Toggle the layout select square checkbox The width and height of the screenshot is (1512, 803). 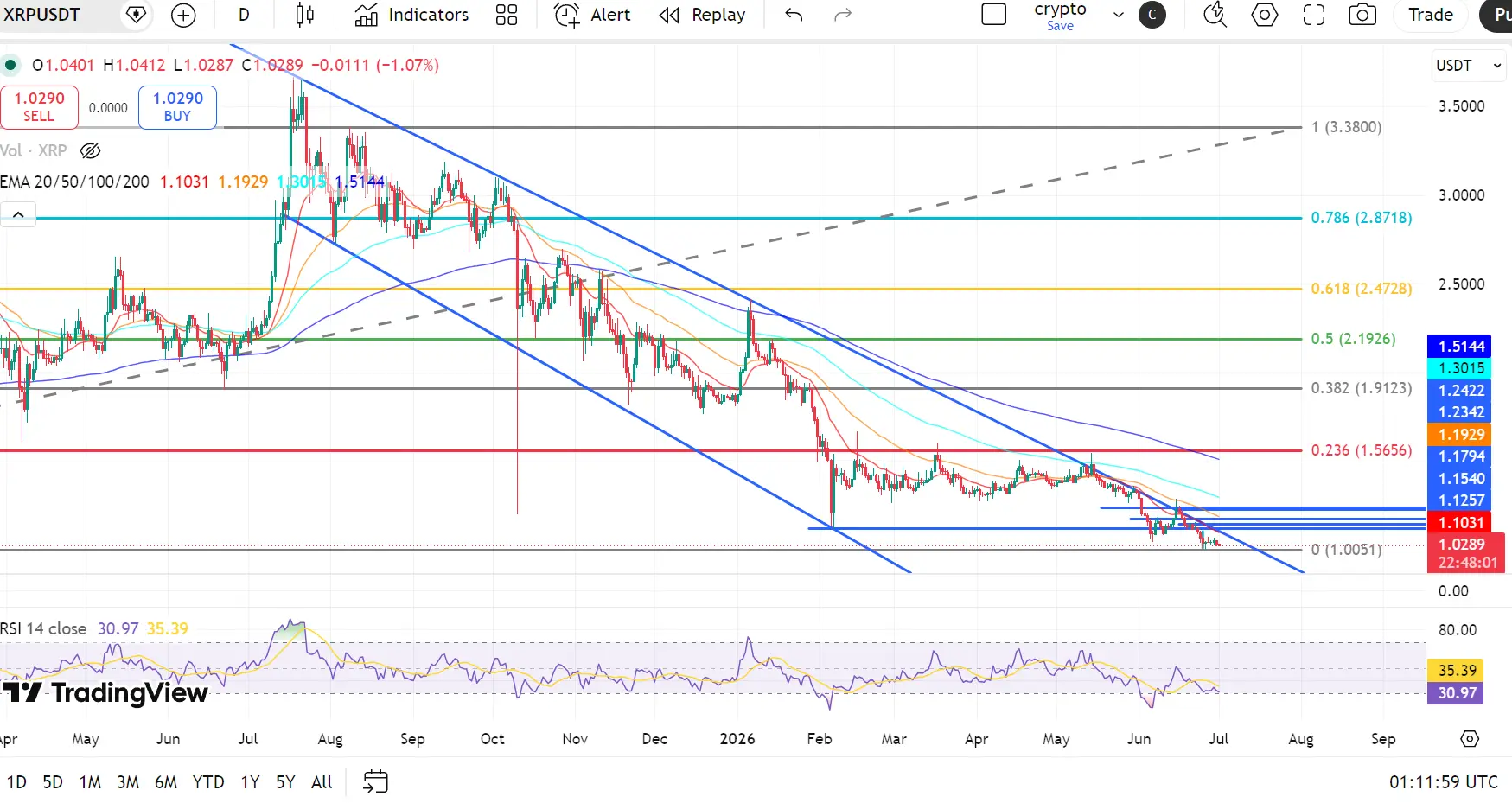click(994, 15)
